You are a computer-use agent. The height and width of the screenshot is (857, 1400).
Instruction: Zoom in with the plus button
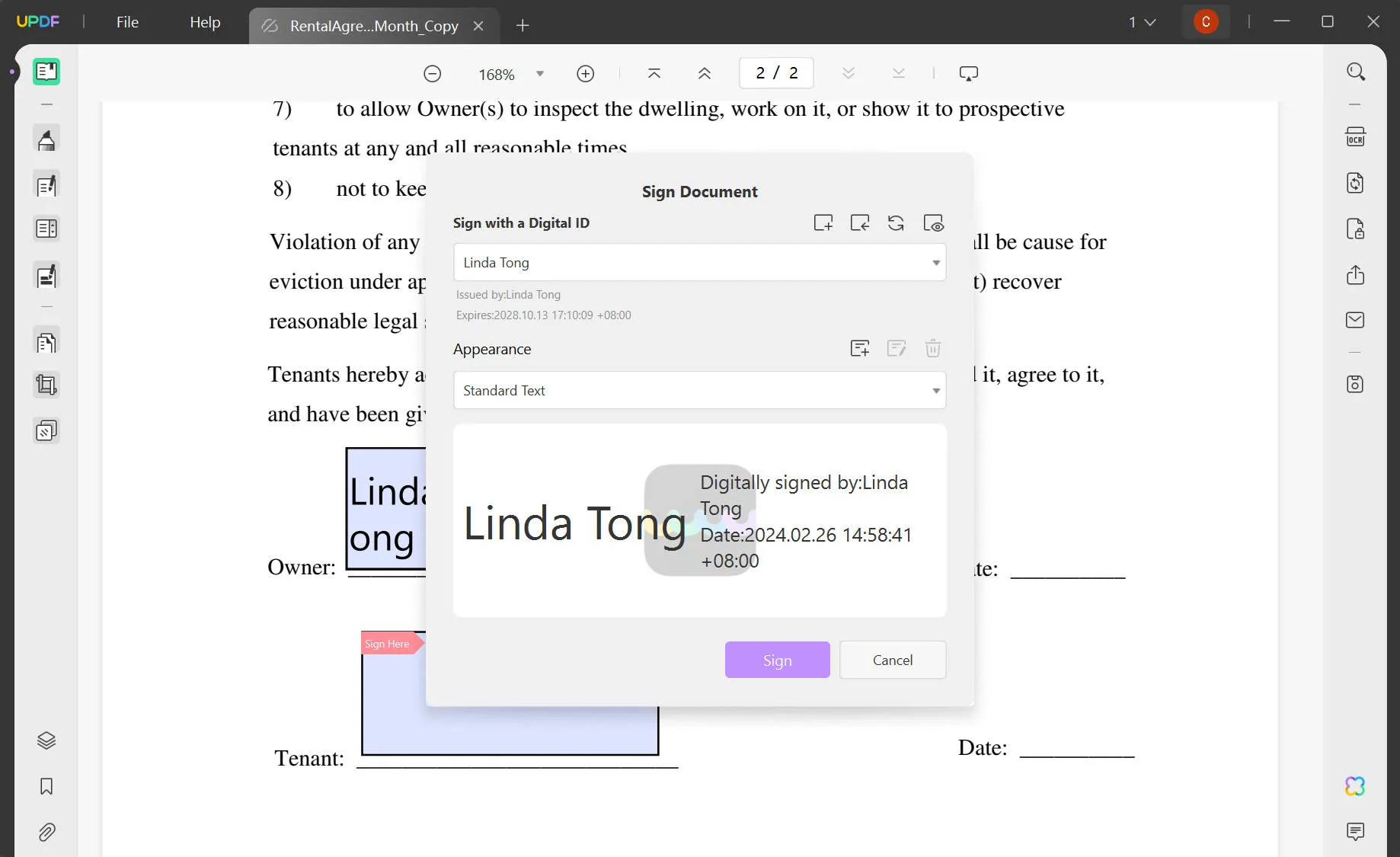point(585,74)
